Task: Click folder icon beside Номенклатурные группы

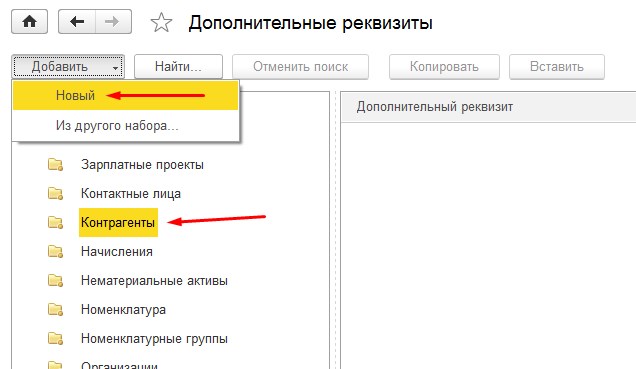Action: point(56,339)
